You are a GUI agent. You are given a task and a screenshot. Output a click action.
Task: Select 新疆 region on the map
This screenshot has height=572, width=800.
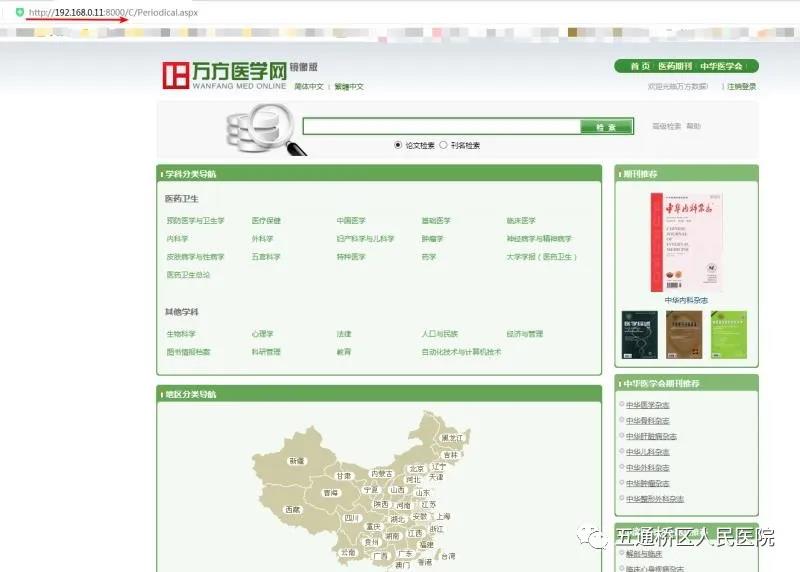tap(296, 461)
